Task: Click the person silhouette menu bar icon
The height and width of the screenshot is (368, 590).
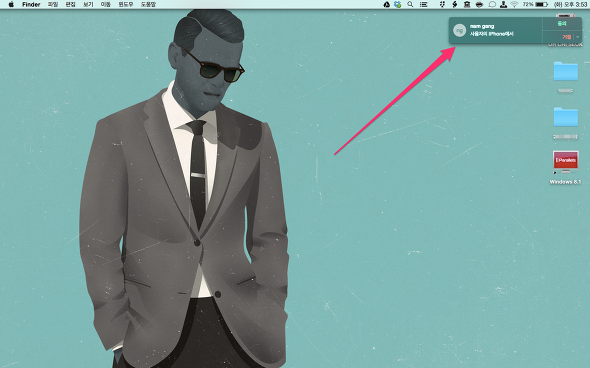Action: coord(503,5)
